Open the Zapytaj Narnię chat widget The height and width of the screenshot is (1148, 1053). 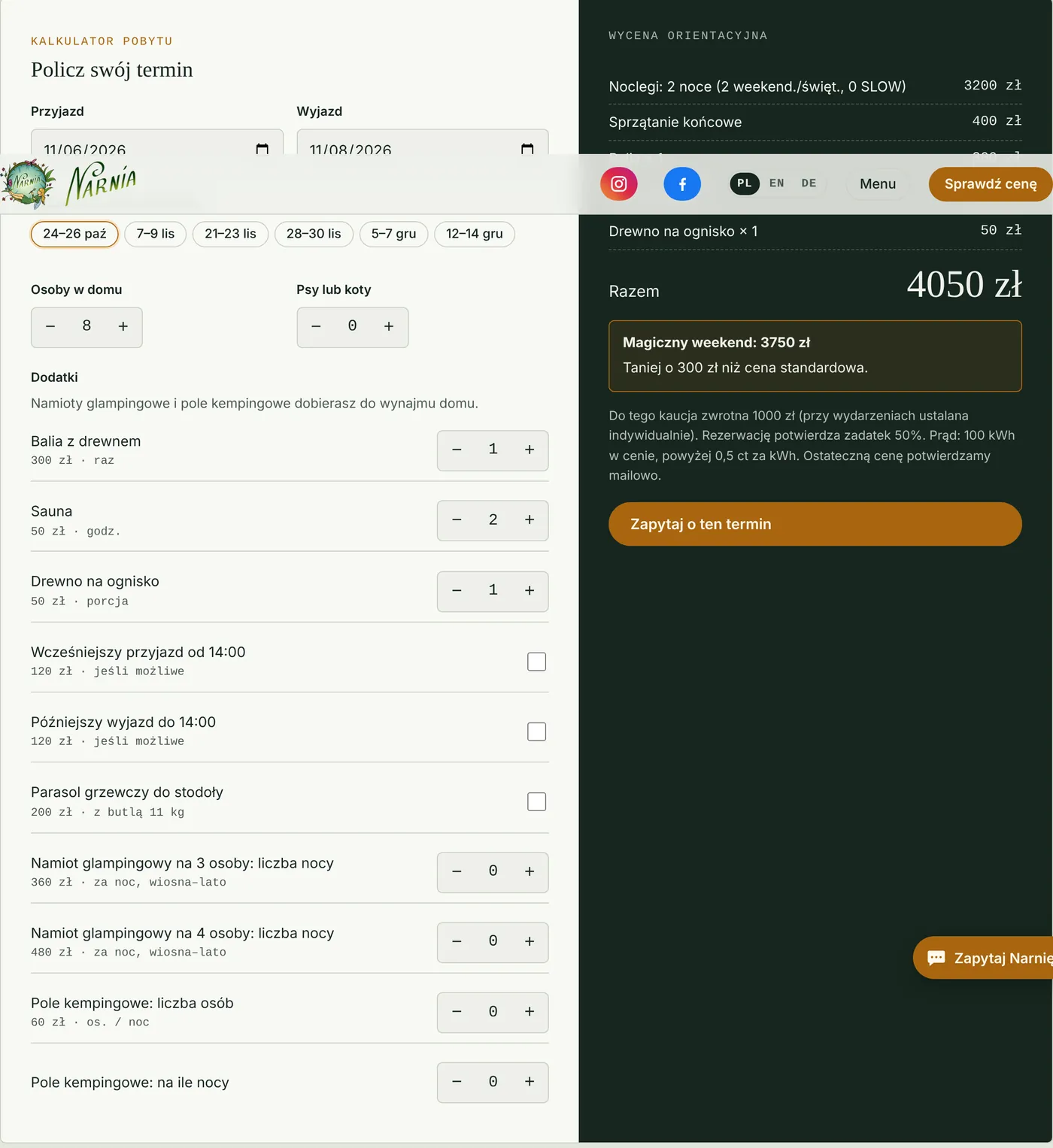click(984, 958)
